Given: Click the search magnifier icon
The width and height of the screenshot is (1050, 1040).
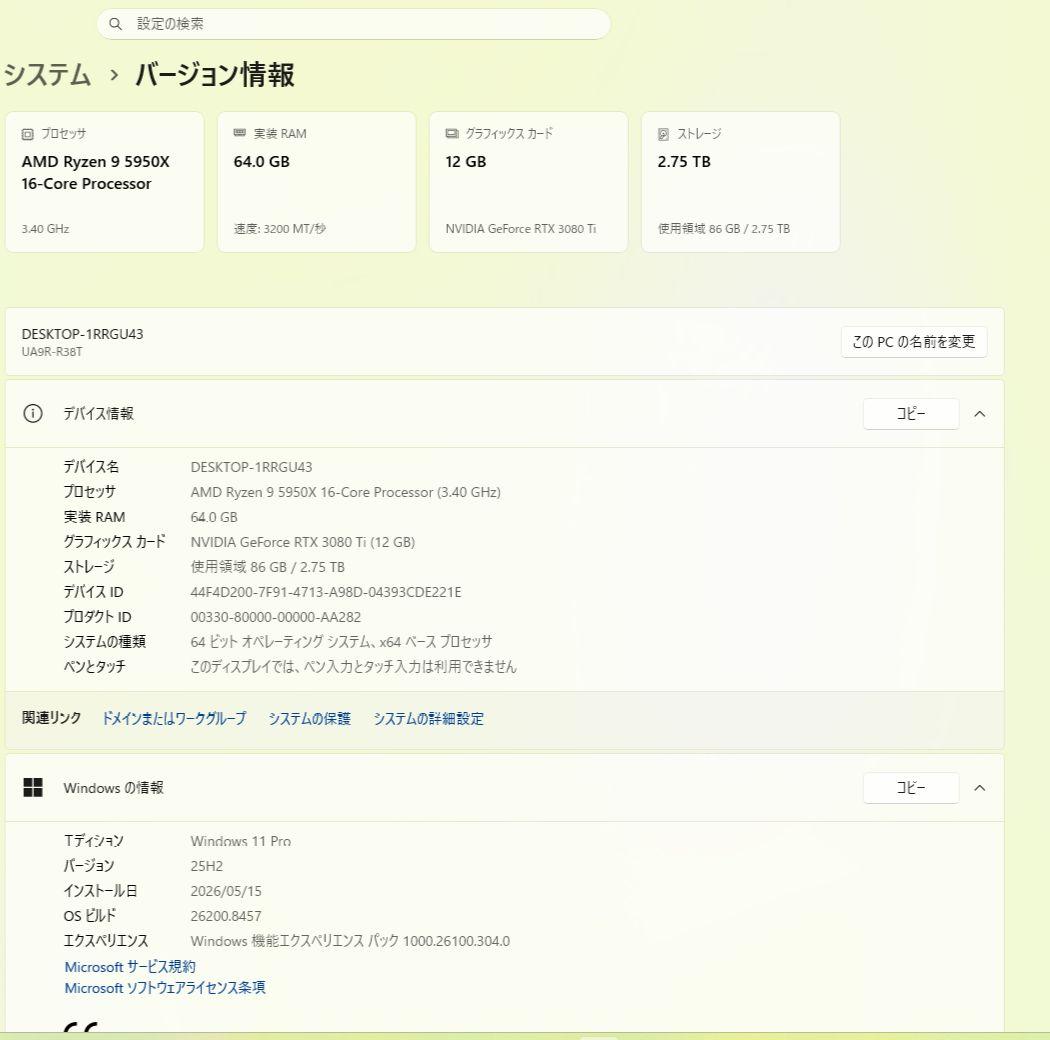Looking at the screenshot, I should [x=115, y=24].
